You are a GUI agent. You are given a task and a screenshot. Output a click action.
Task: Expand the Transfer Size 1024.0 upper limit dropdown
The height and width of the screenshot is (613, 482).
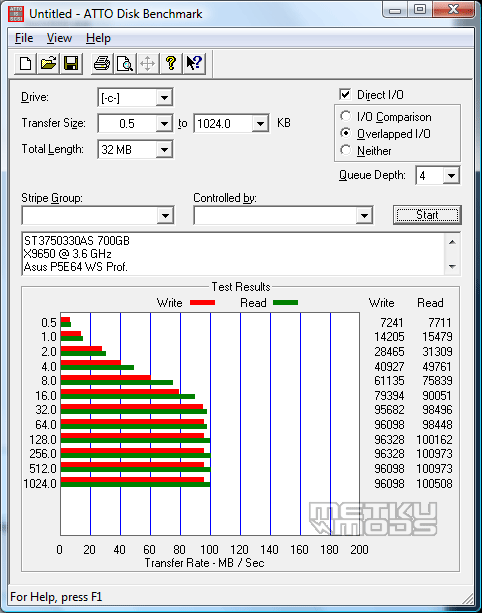point(260,124)
